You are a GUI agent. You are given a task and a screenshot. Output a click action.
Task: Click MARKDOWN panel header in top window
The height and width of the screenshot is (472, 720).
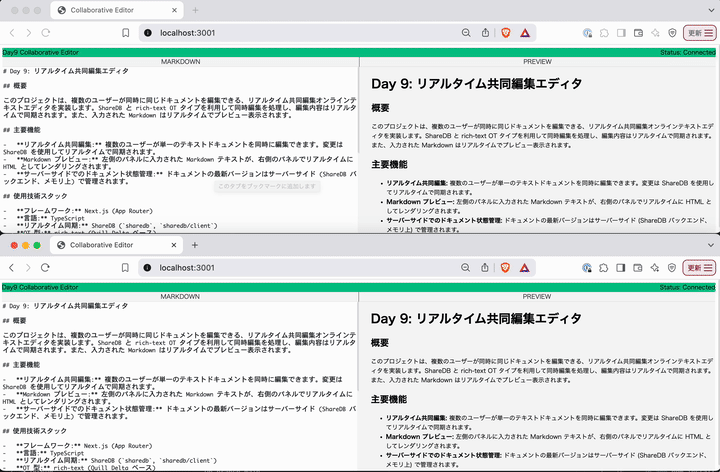180,62
